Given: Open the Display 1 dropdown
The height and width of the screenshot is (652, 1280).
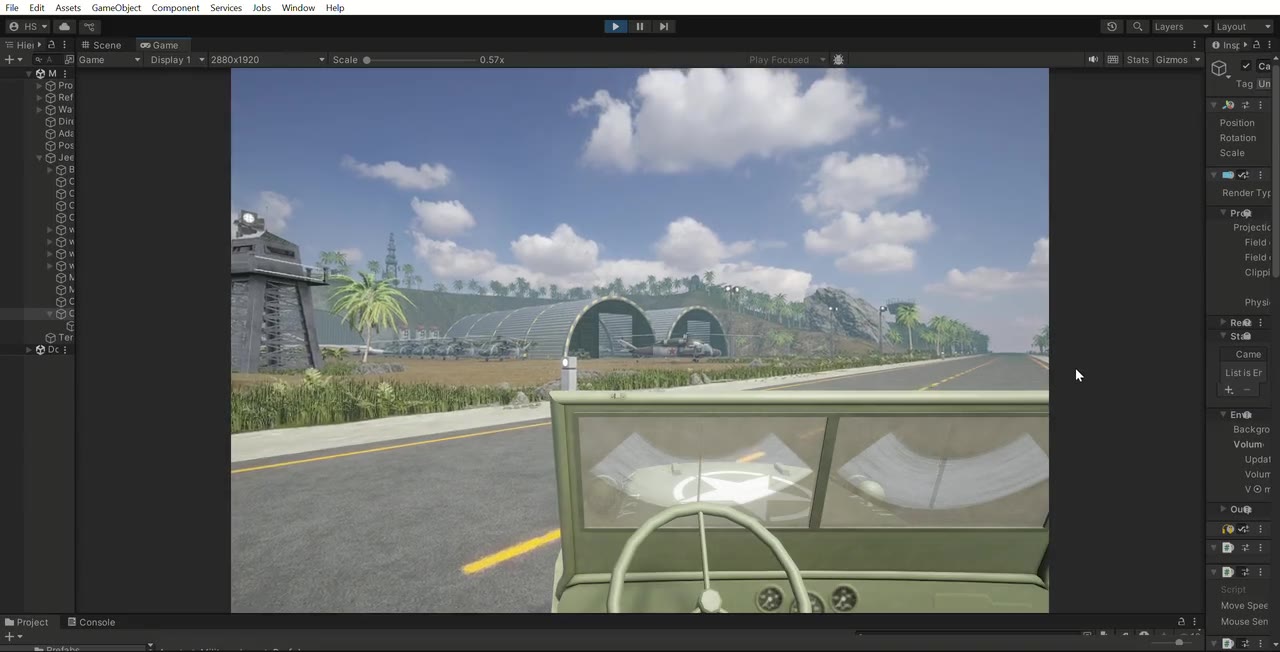Looking at the screenshot, I should [177, 60].
